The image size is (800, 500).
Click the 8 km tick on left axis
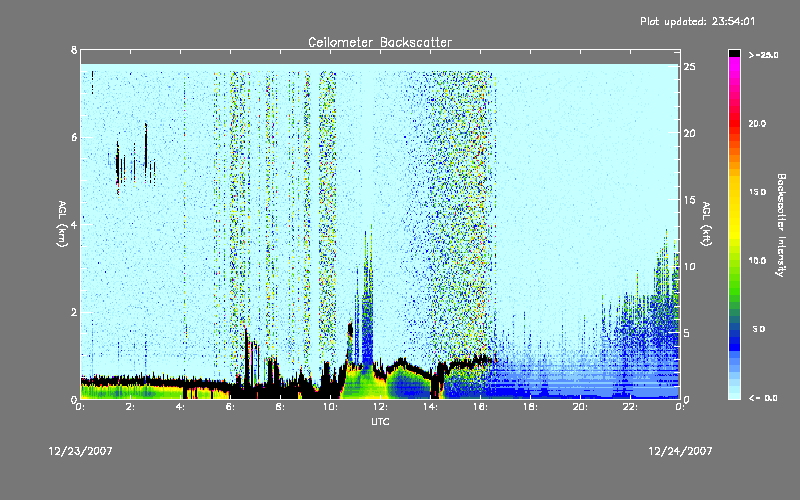tap(74, 50)
